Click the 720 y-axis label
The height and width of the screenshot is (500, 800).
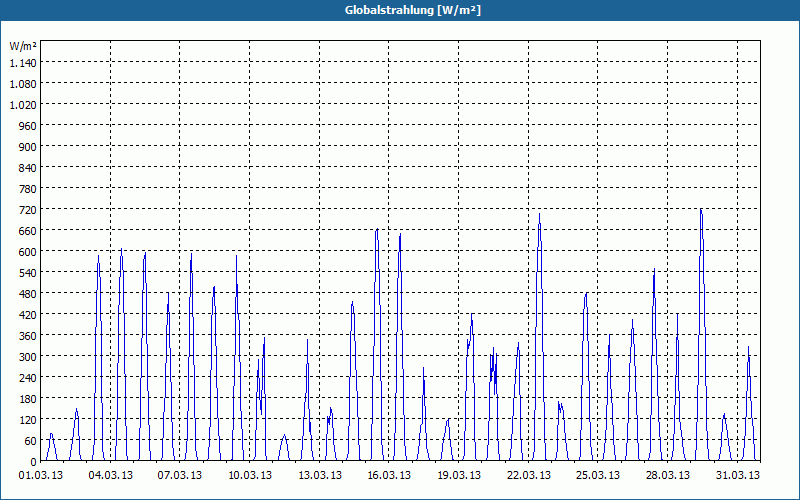click(28, 210)
